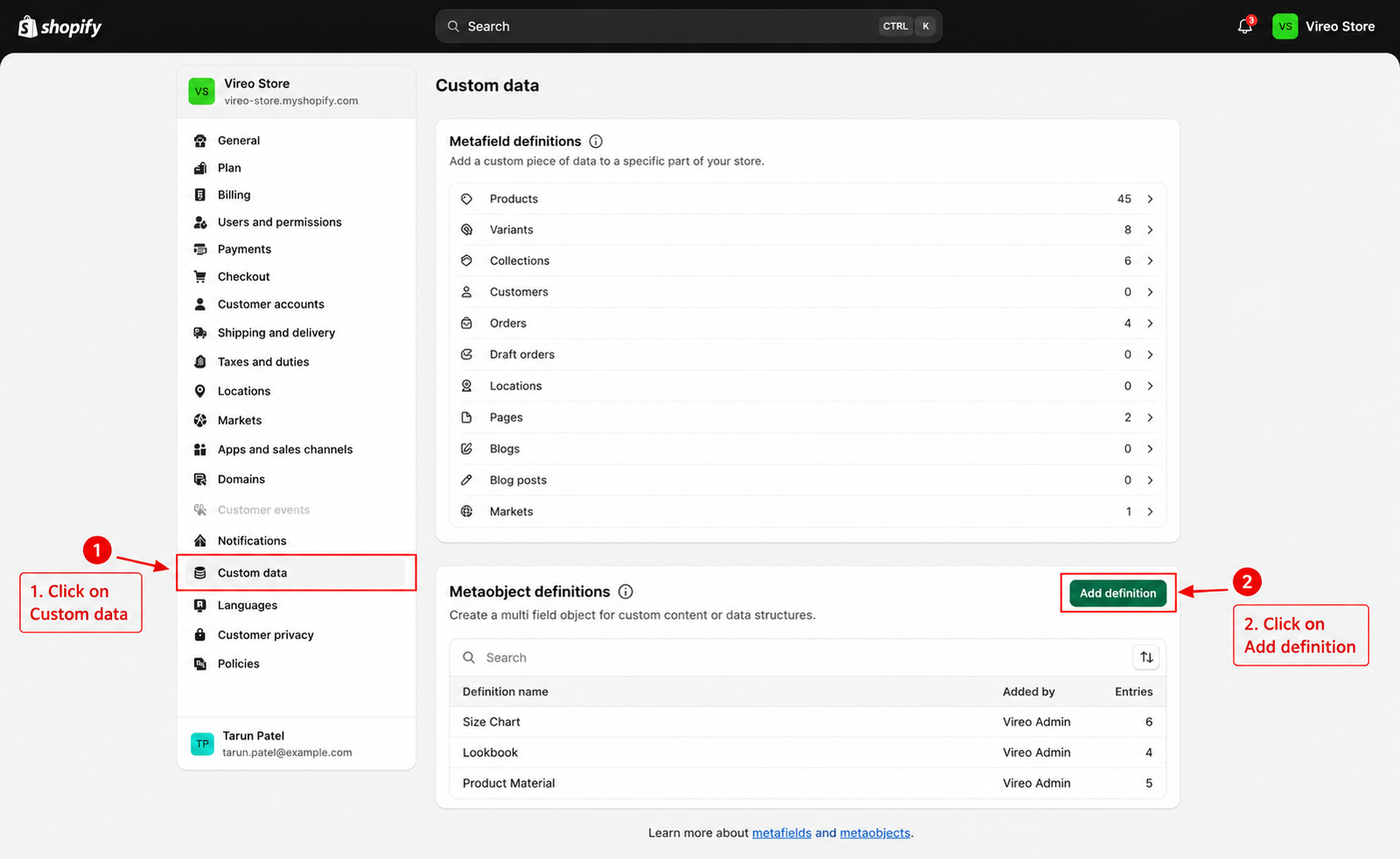Open the metaobjects help link
Image resolution: width=1400 pixels, height=859 pixels.
875,833
